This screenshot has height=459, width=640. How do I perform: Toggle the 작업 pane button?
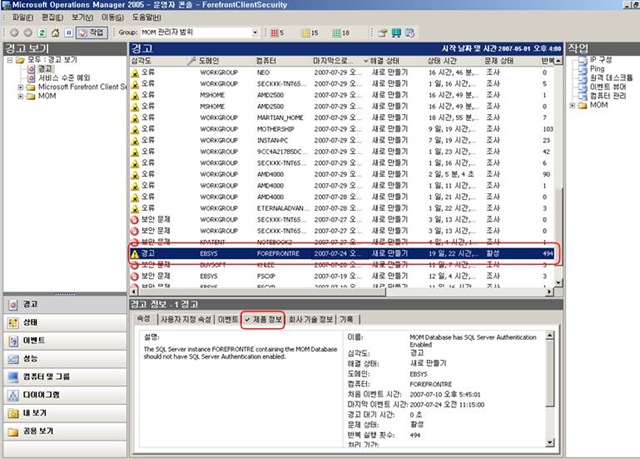coord(92,33)
